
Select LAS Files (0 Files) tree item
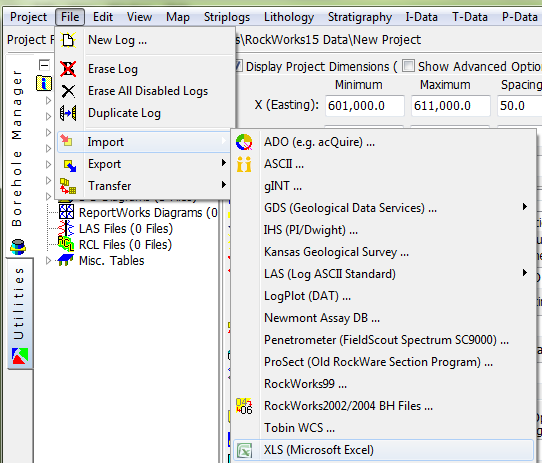(x=126, y=229)
